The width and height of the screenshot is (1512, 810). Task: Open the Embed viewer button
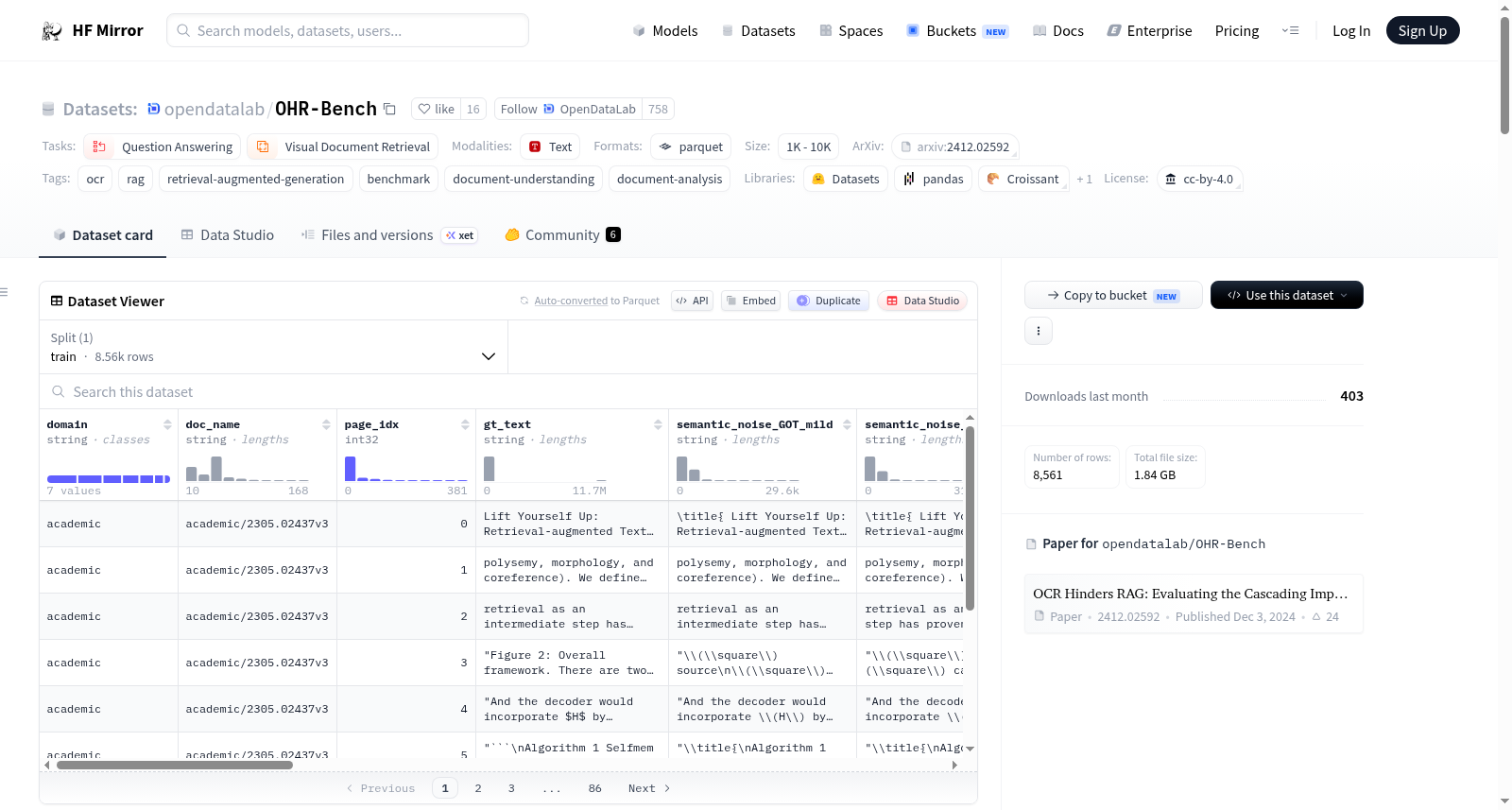(750, 301)
